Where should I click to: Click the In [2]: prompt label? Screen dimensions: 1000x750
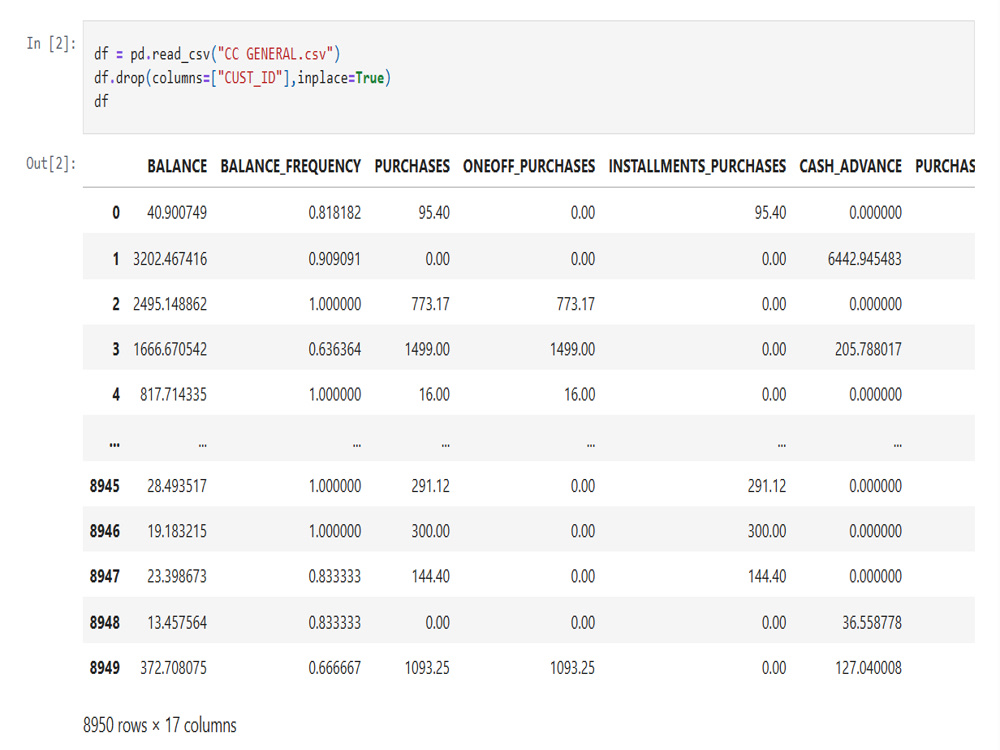point(51,43)
